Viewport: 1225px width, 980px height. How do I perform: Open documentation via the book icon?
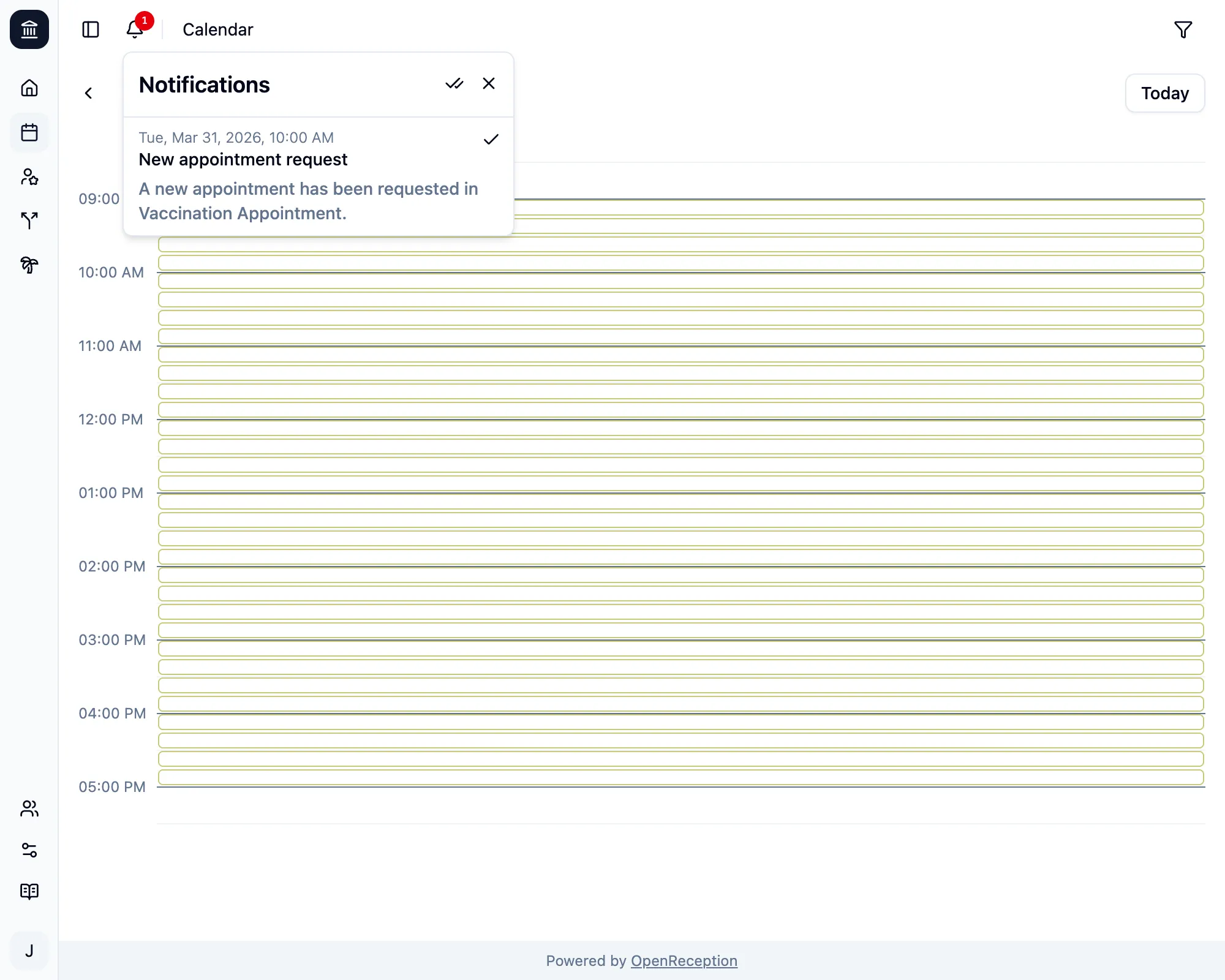(29, 891)
